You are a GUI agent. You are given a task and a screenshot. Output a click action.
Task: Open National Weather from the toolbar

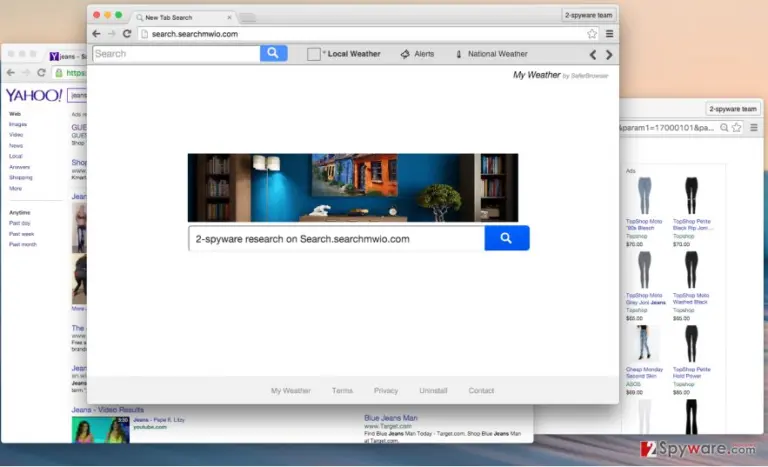coord(492,54)
